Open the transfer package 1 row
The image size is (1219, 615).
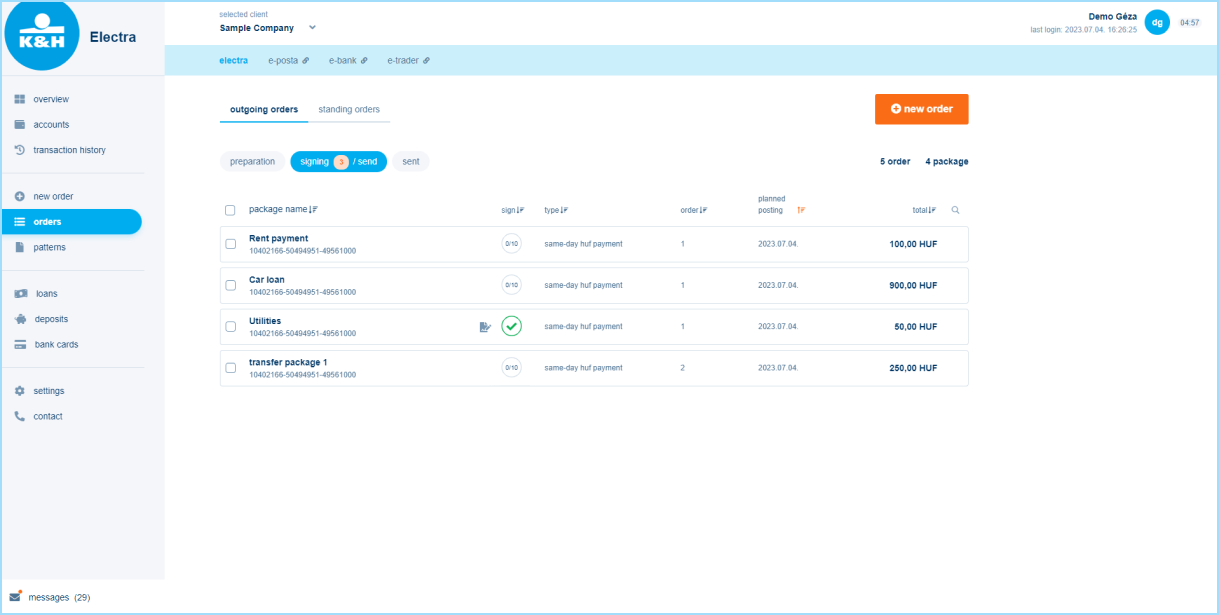tap(288, 362)
